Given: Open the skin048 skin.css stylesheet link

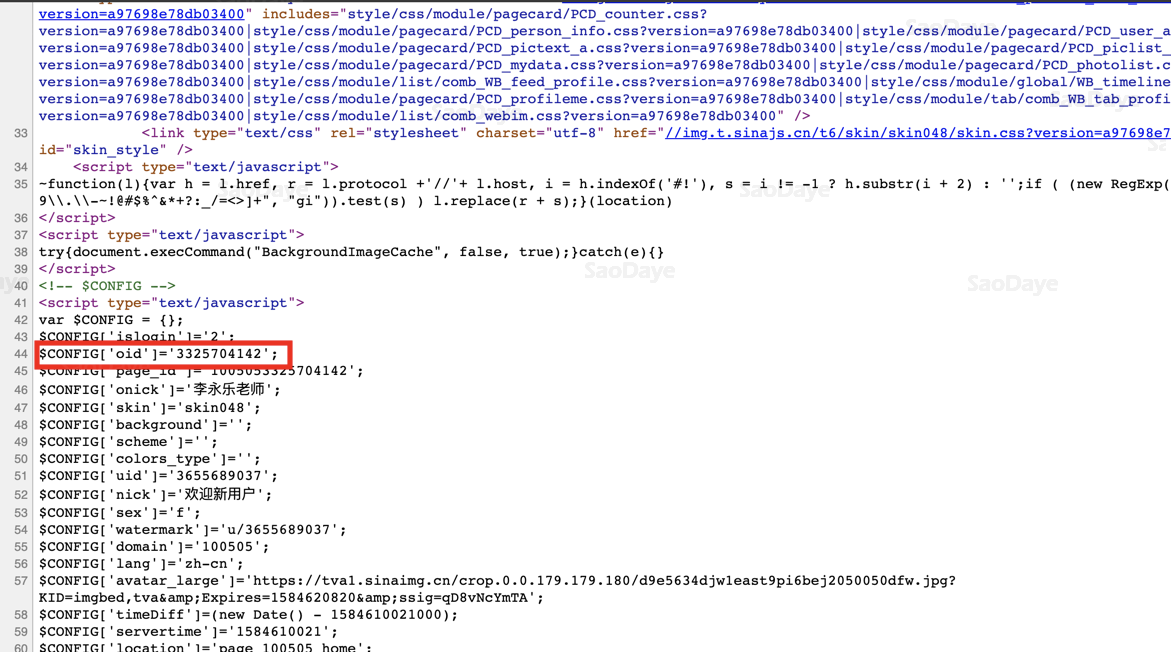Looking at the screenshot, I should 918,133.
